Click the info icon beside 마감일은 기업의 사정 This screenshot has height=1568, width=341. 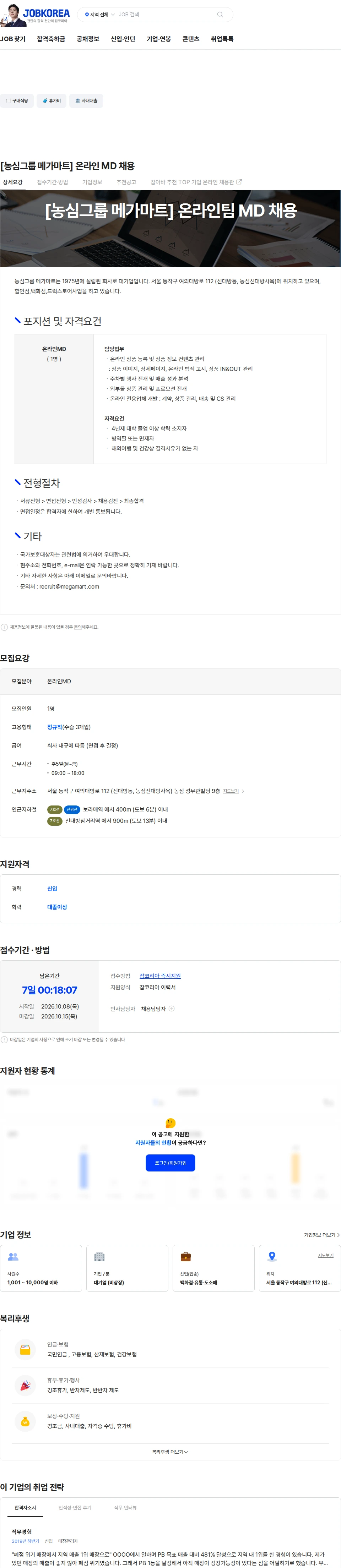coord(4,1040)
